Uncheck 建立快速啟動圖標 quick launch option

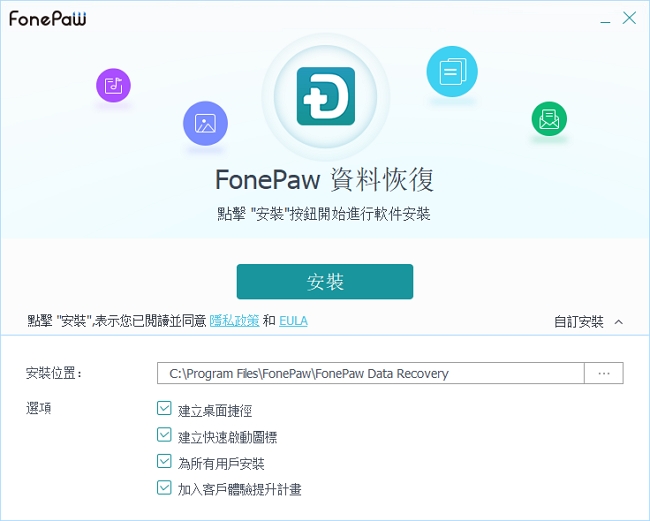[x=164, y=435]
